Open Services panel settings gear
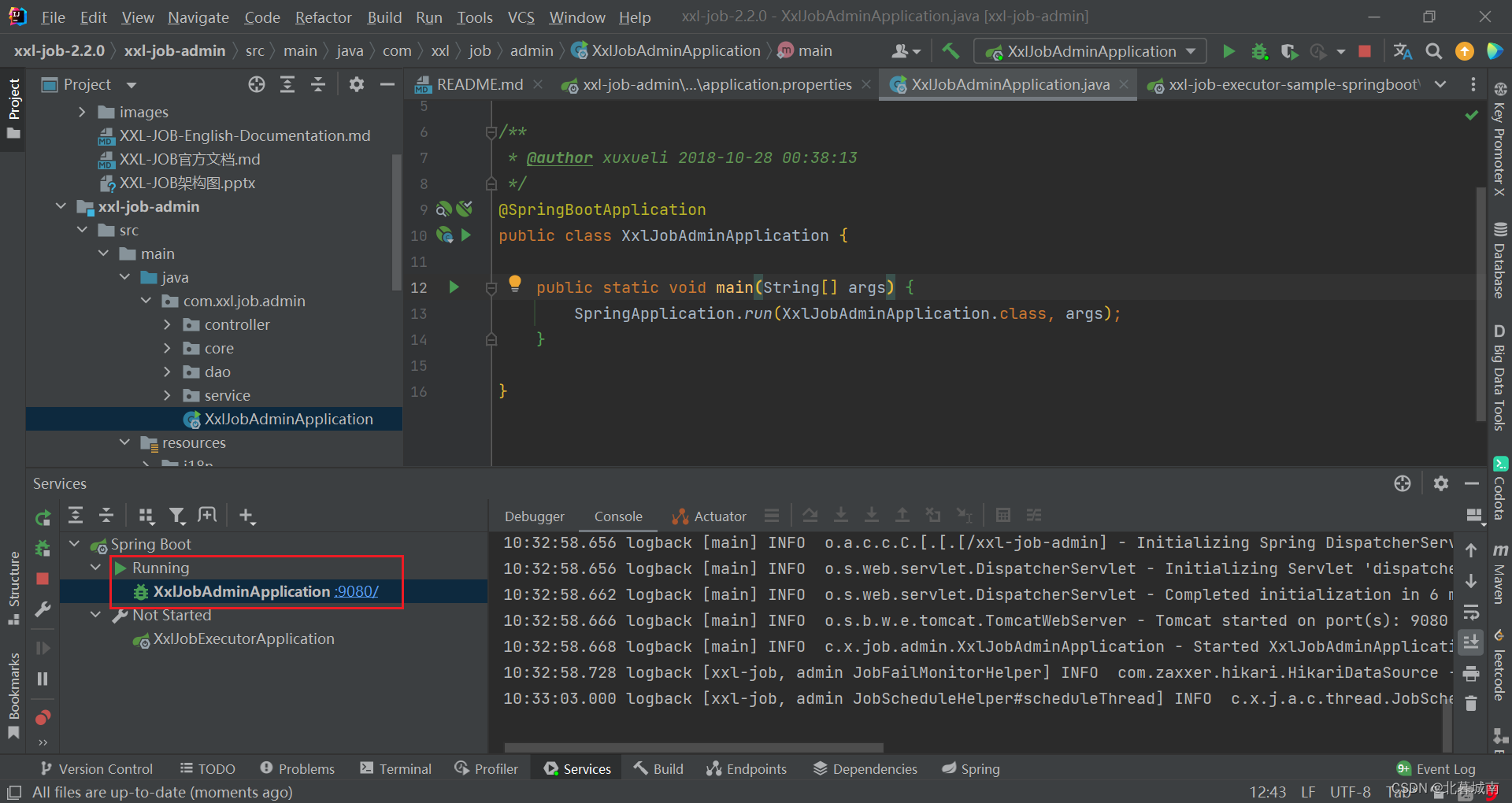The image size is (1512, 803). coord(1441,483)
